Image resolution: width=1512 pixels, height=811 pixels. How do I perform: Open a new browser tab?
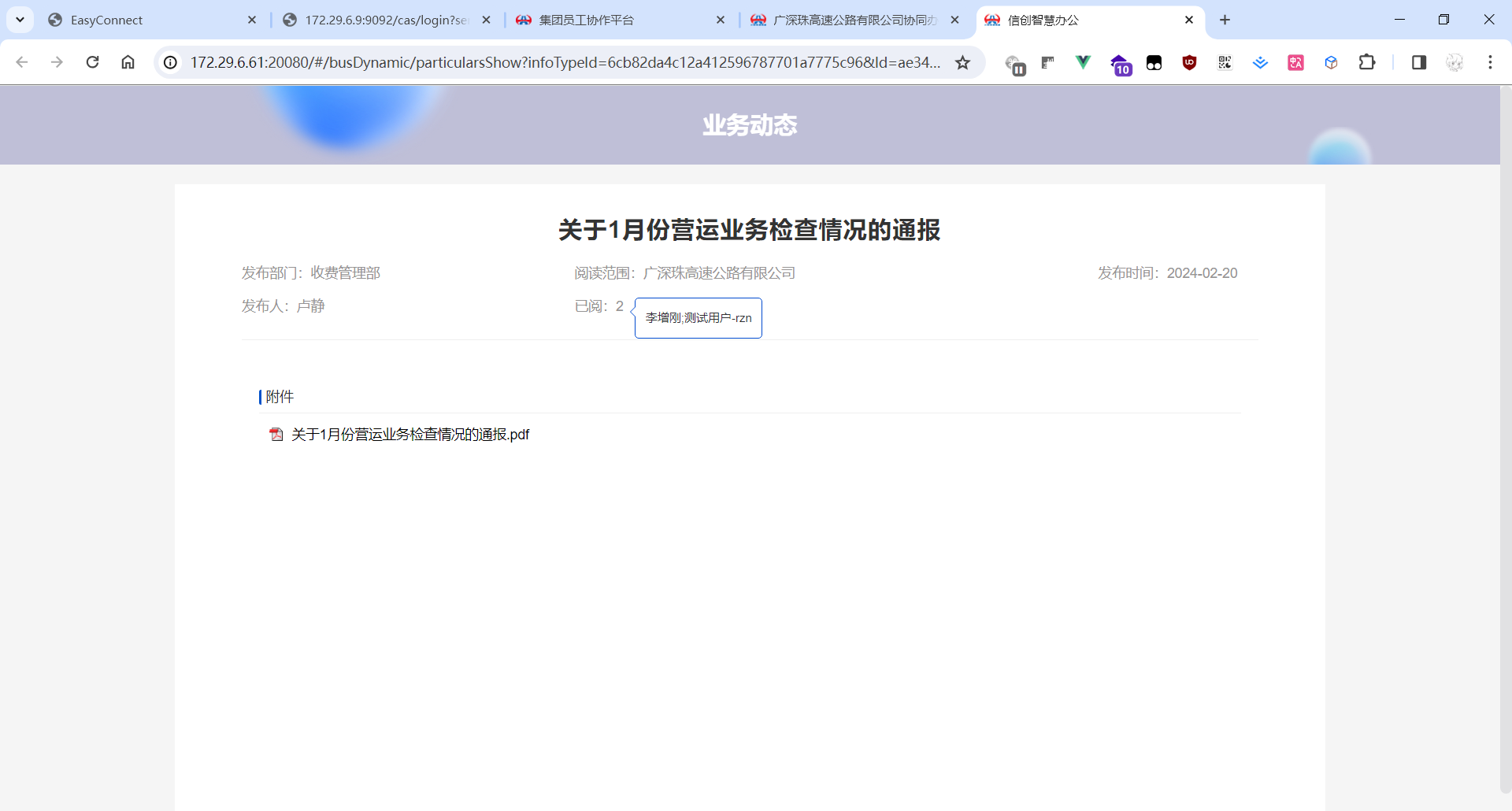point(1225,20)
